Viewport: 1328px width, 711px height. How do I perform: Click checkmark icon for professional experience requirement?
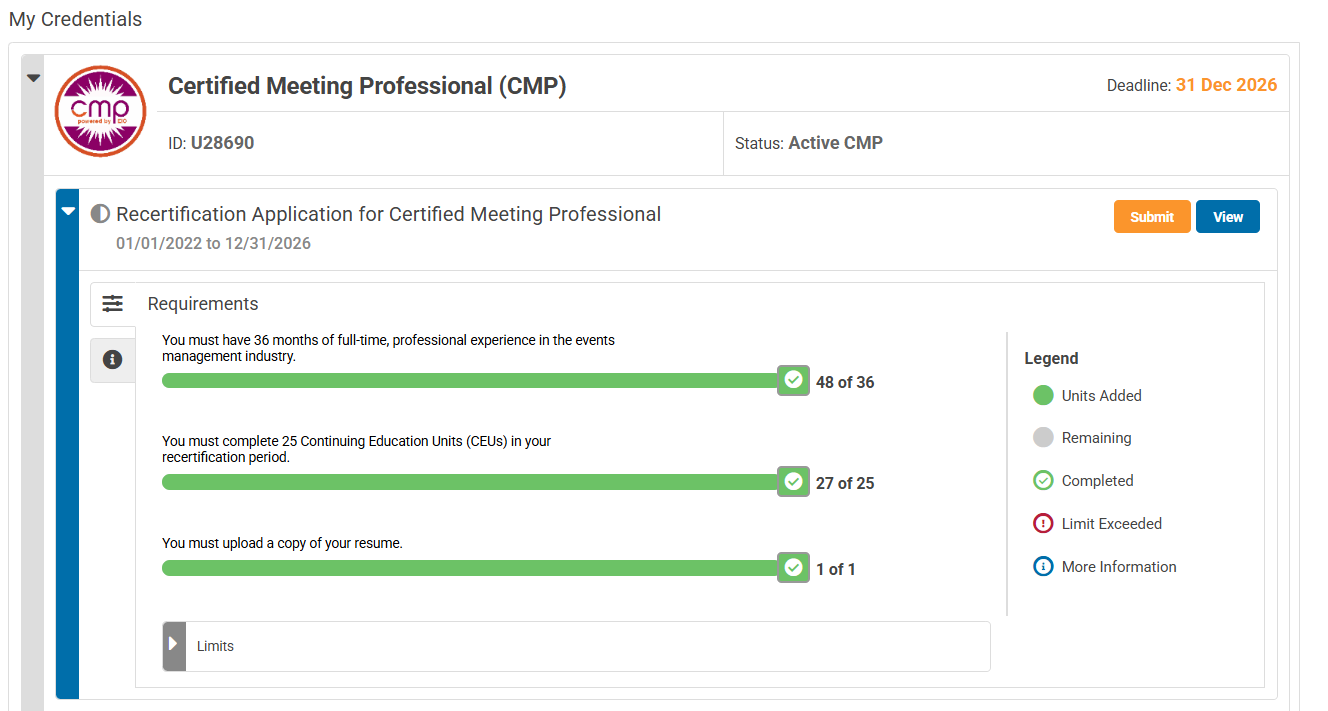[x=793, y=380]
